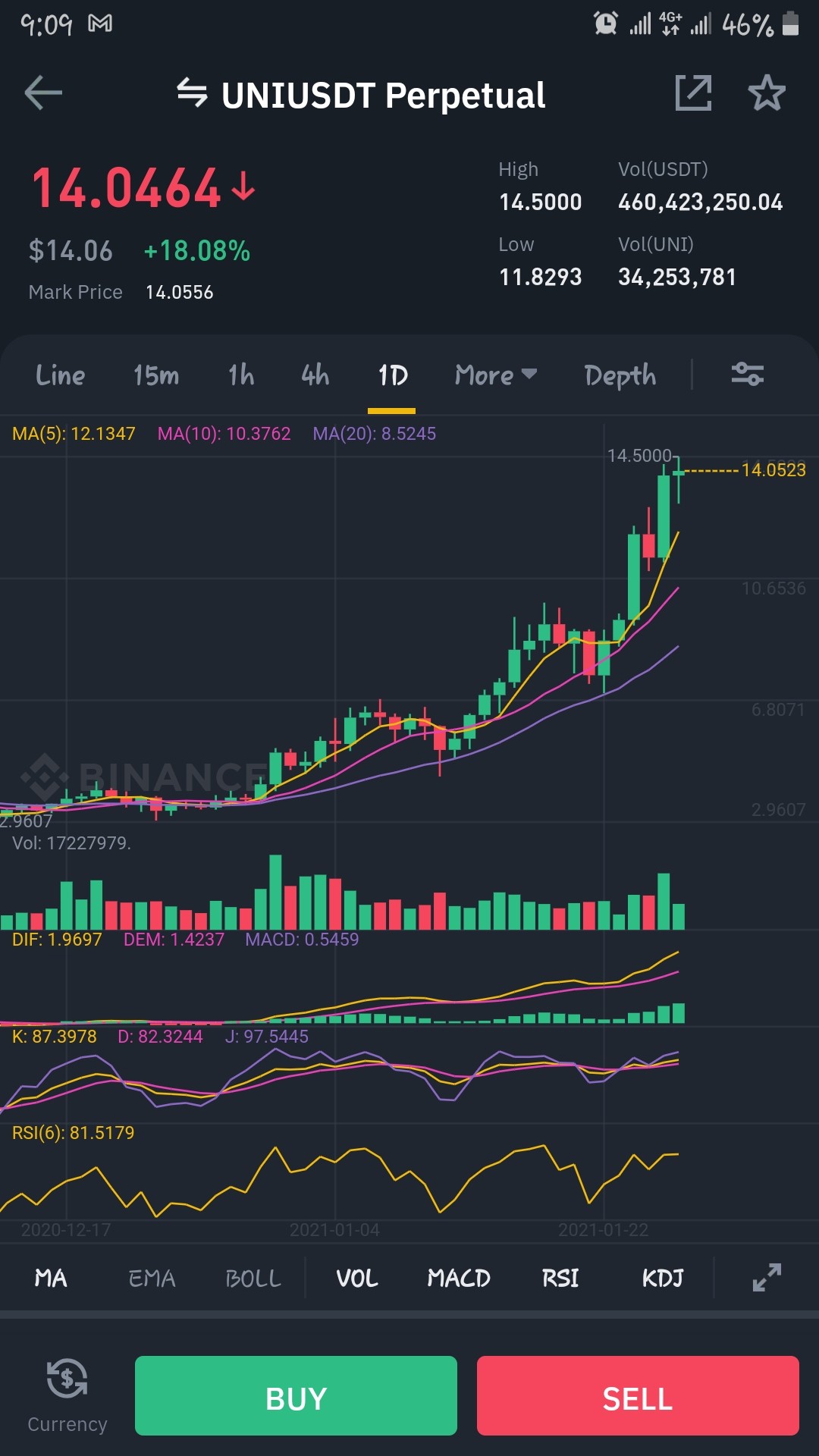
Task: Toggle the BOLL indicator overlay
Action: pos(253,1279)
